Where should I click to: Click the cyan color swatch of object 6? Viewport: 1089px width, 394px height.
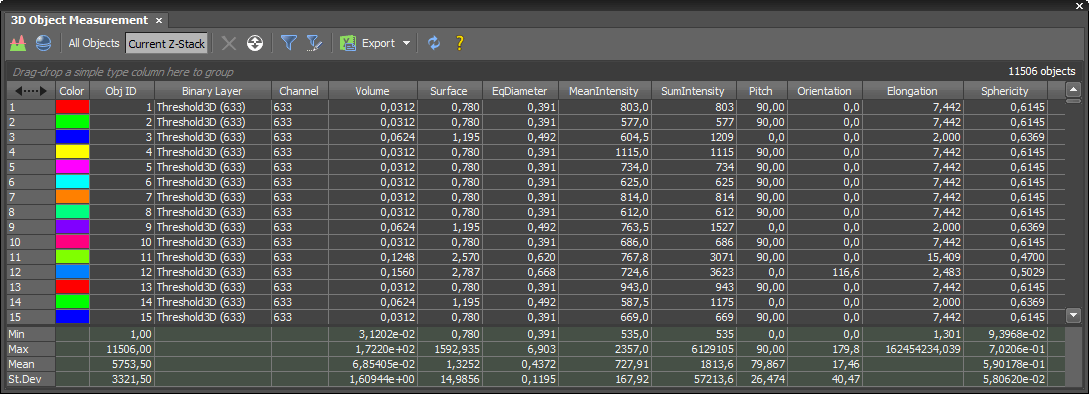click(x=72, y=182)
